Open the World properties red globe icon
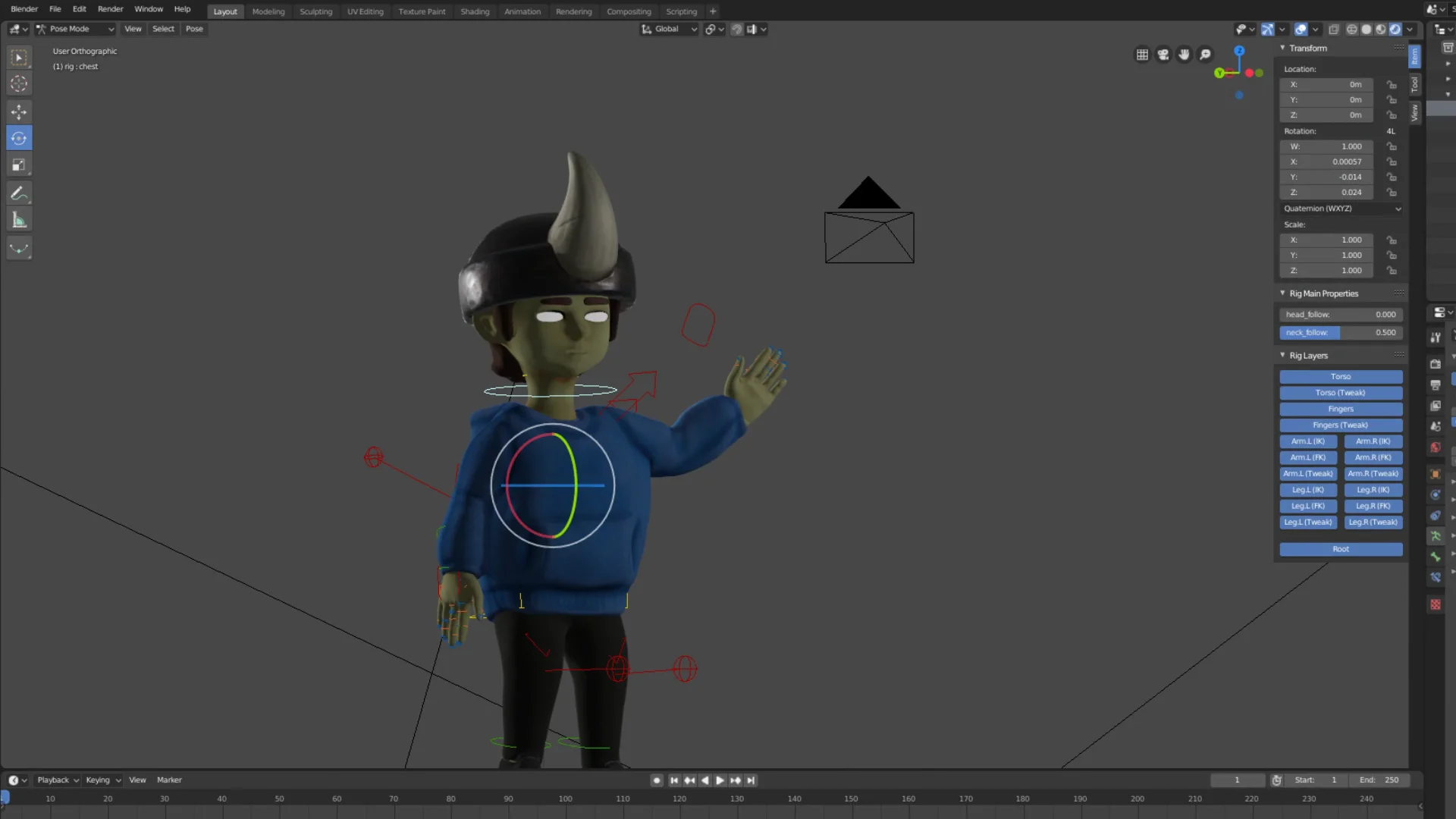Screen dimensions: 1456x819 (x=1436, y=447)
